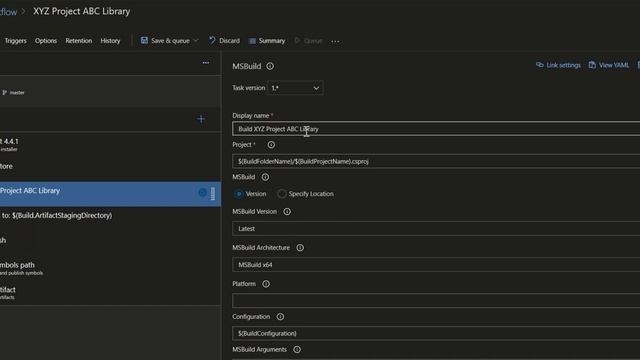Open info icon for MSBuild Arguments
Image resolution: width=640 pixels, height=360 pixels.
[297, 350]
